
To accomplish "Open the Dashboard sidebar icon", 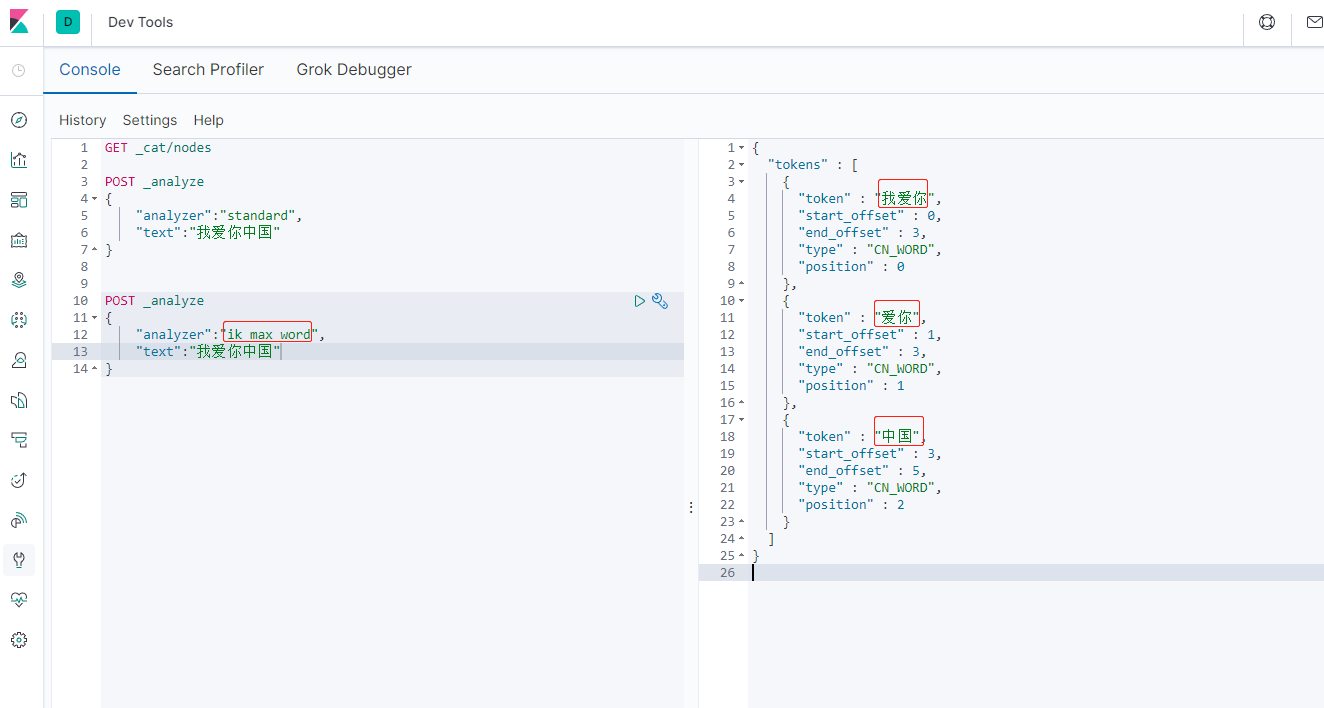I will (18, 200).
